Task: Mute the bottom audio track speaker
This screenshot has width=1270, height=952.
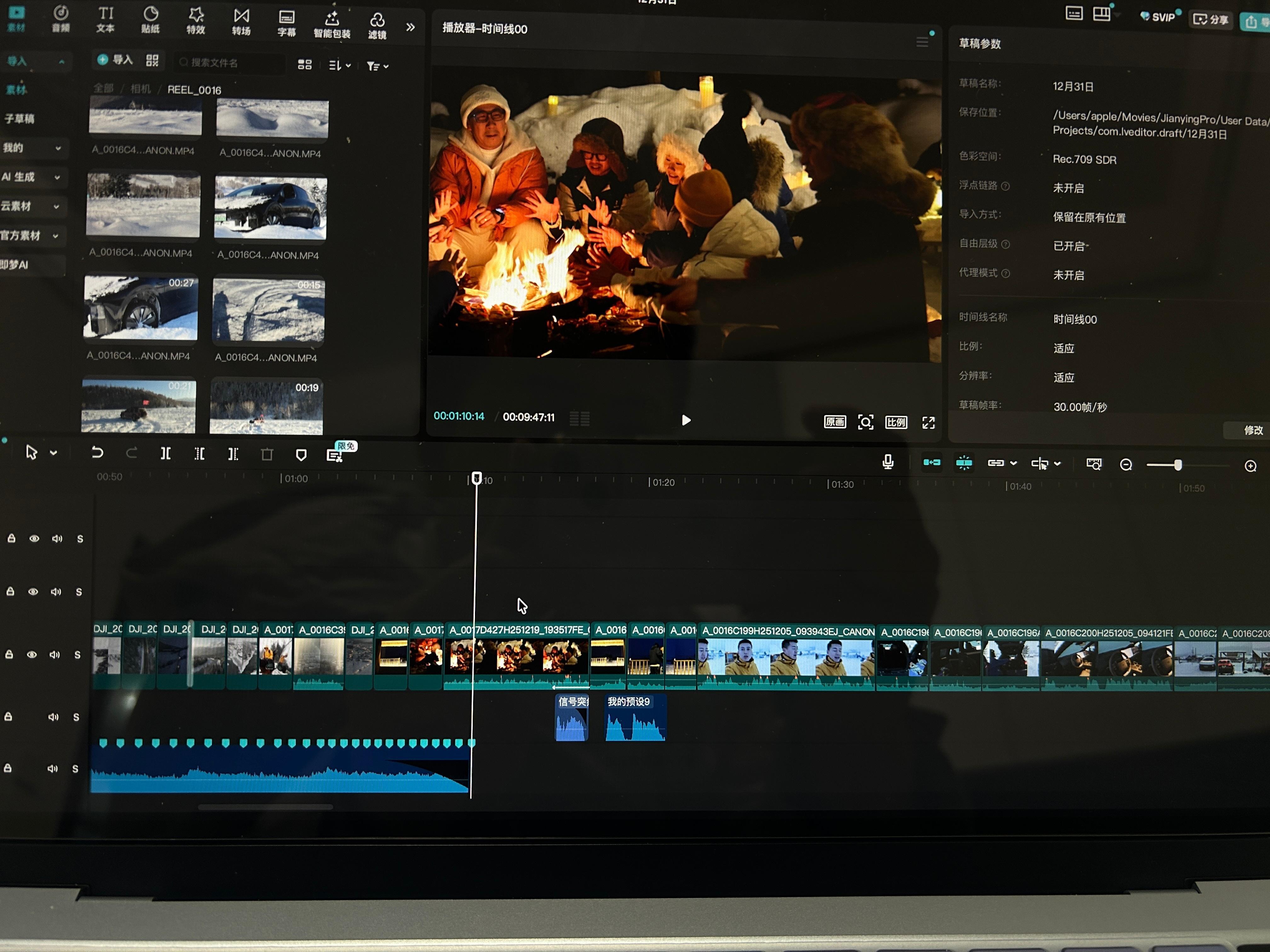Action: click(x=52, y=768)
